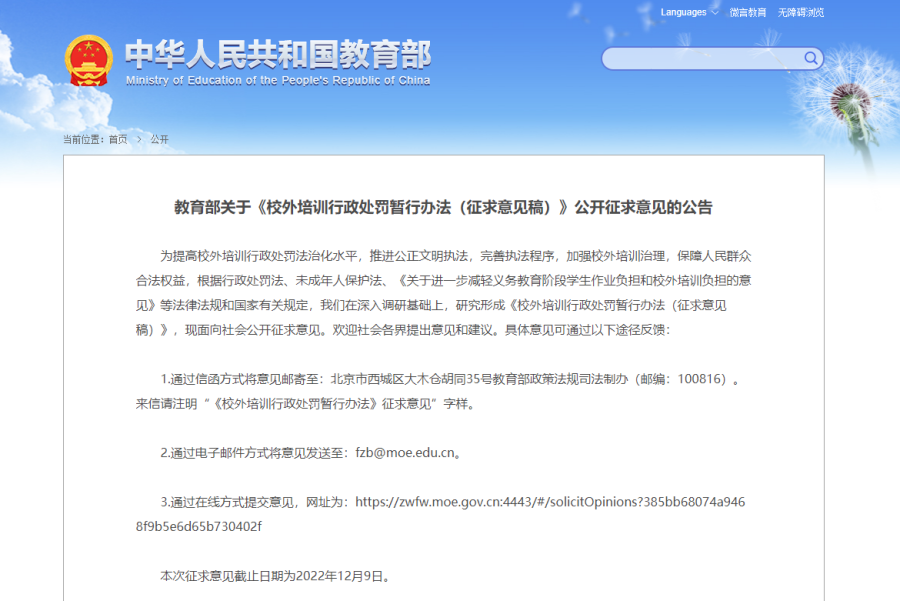Click the deadline date 2022年12月9日
The image size is (900, 601).
(338, 576)
